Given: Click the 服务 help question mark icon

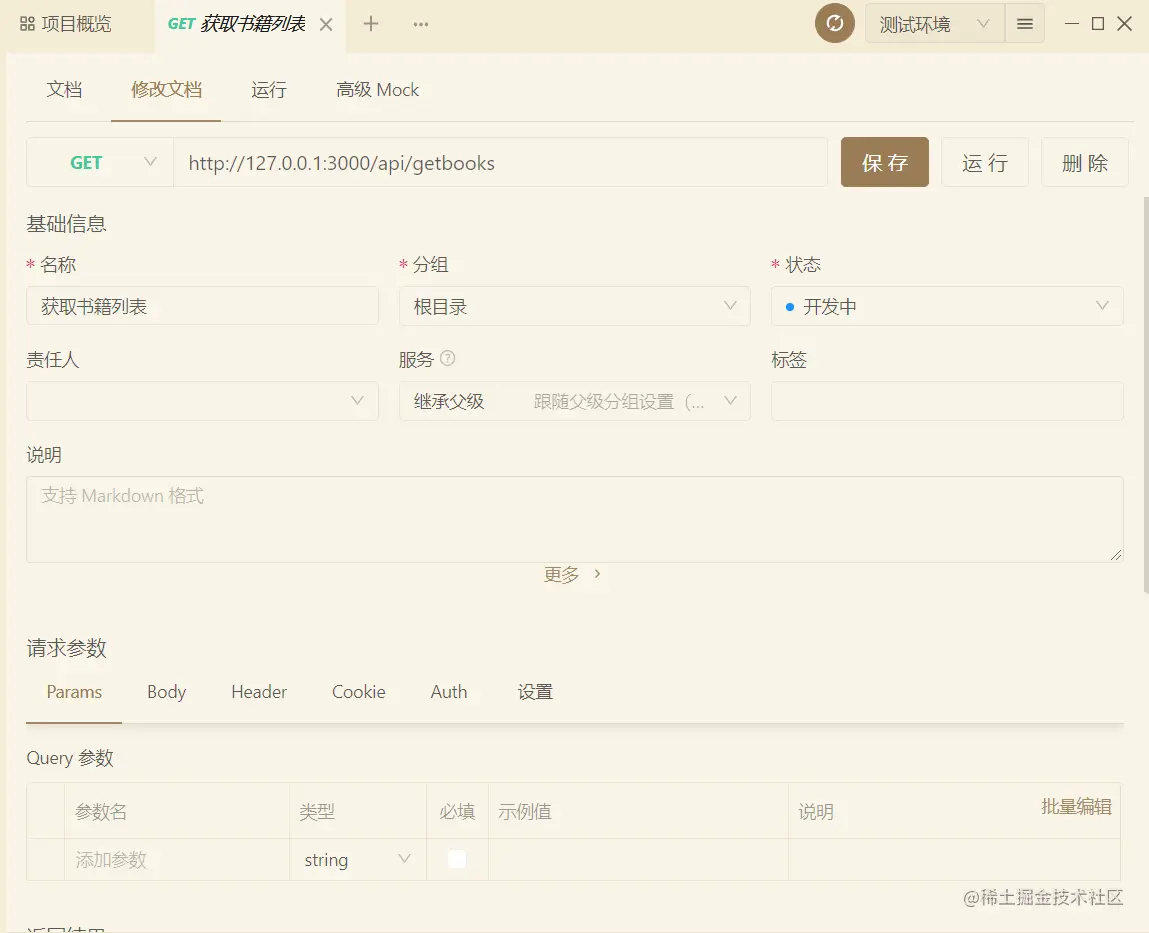Looking at the screenshot, I should click(x=447, y=358).
